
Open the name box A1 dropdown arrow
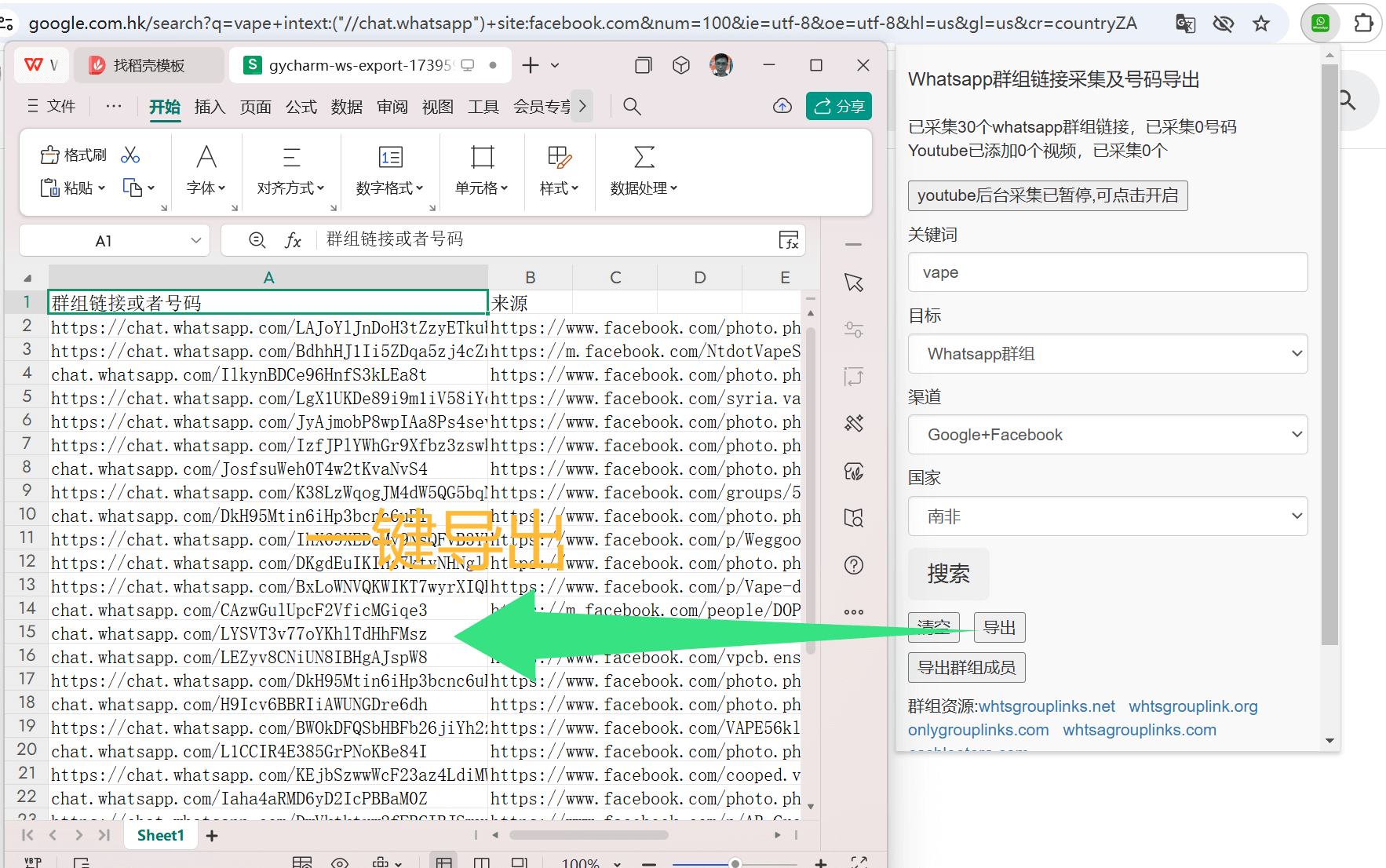(x=195, y=240)
